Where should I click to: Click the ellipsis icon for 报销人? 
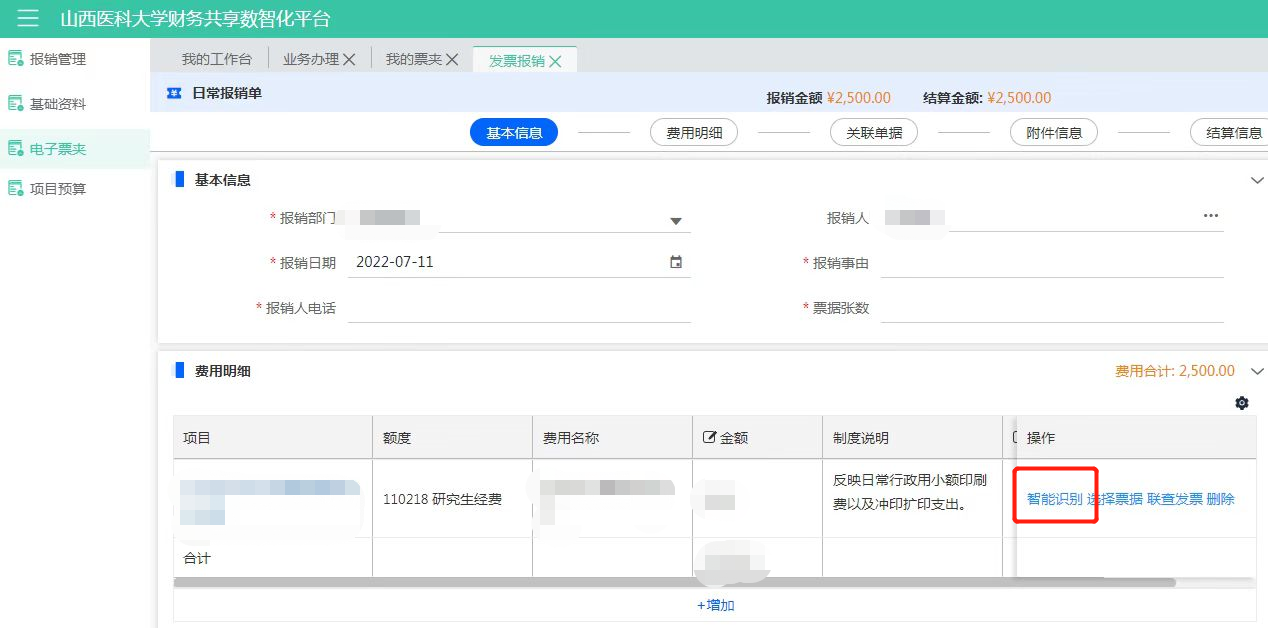(x=1211, y=216)
